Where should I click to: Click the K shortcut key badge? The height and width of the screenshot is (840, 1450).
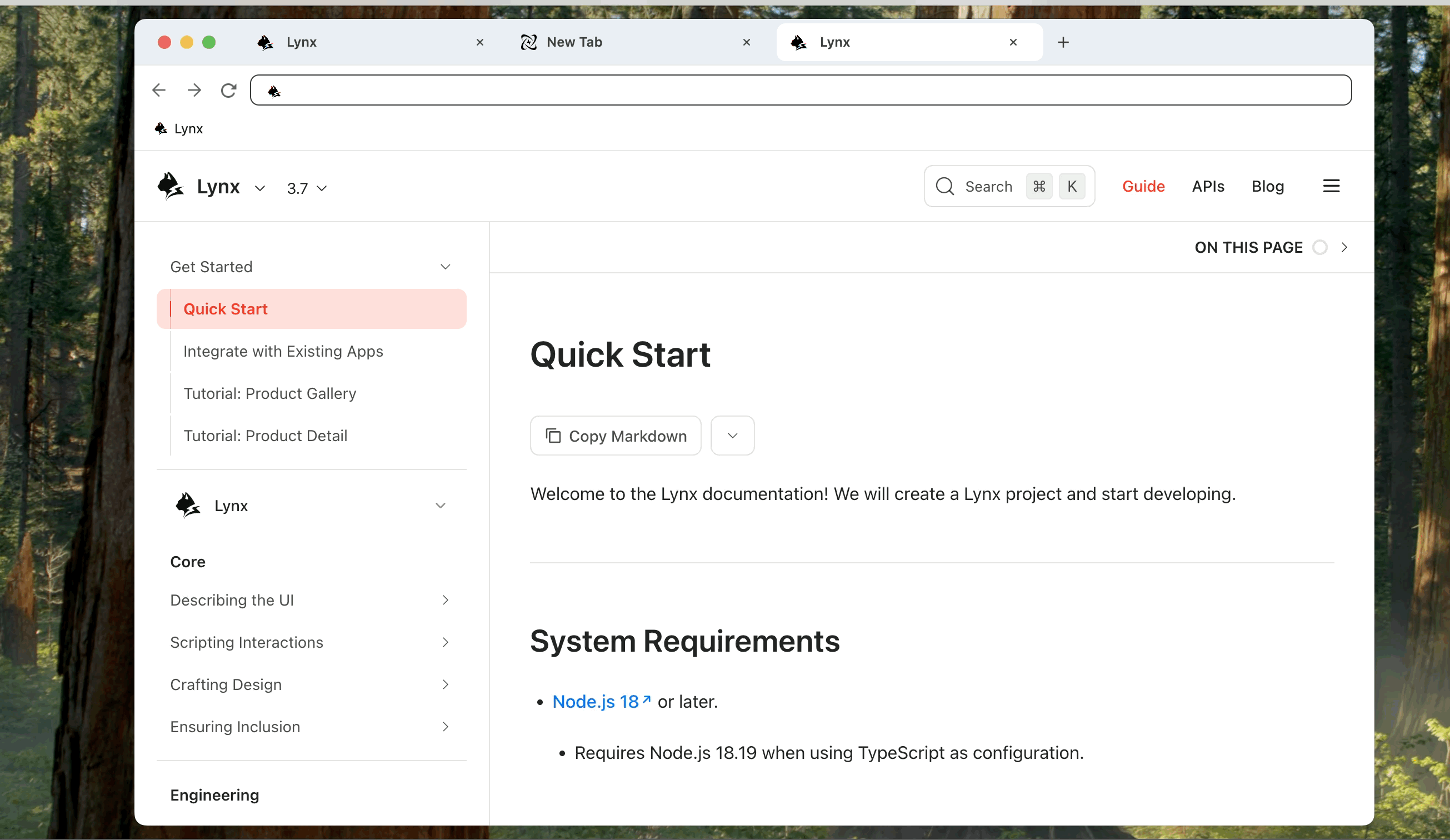tap(1072, 187)
